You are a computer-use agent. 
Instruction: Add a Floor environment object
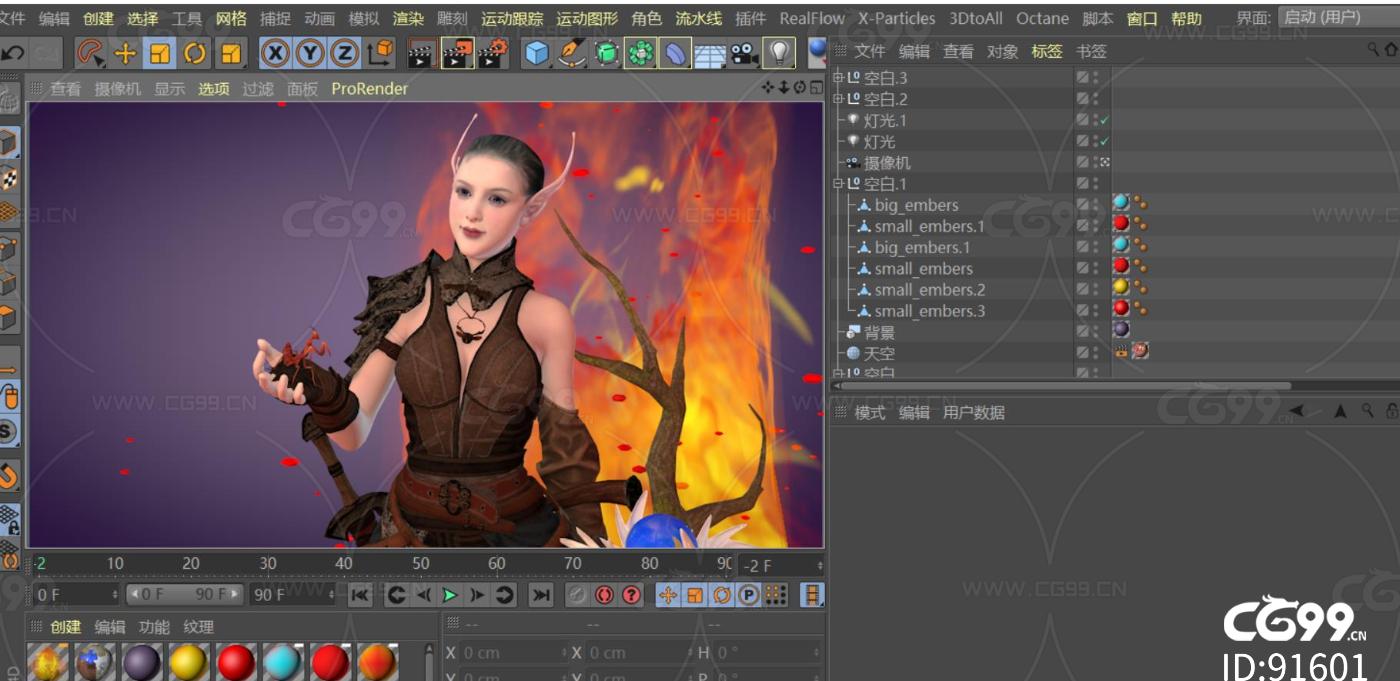coord(709,55)
